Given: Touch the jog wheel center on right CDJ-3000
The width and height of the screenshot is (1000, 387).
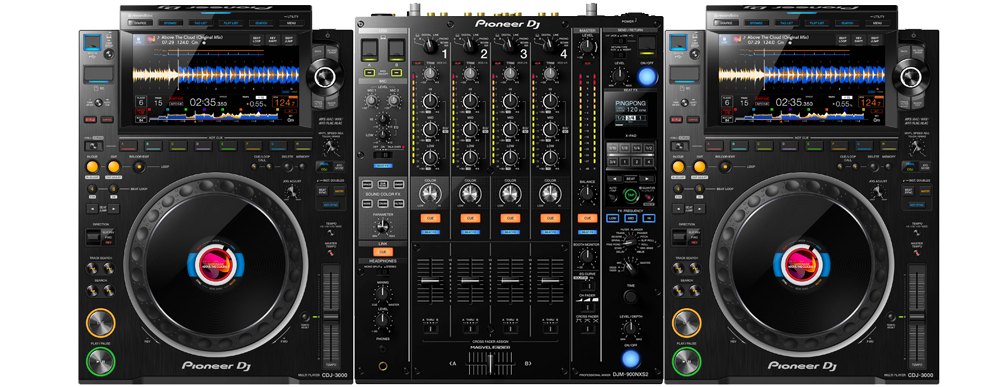Looking at the screenshot, I should coord(802,265).
